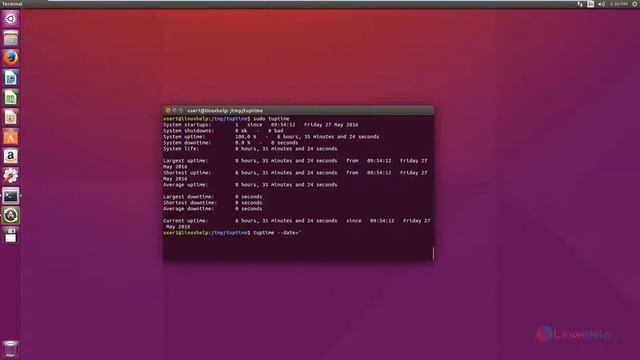Click the 'System life:' line
The image size is (640, 360).
pyautogui.click(x=250, y=149)
